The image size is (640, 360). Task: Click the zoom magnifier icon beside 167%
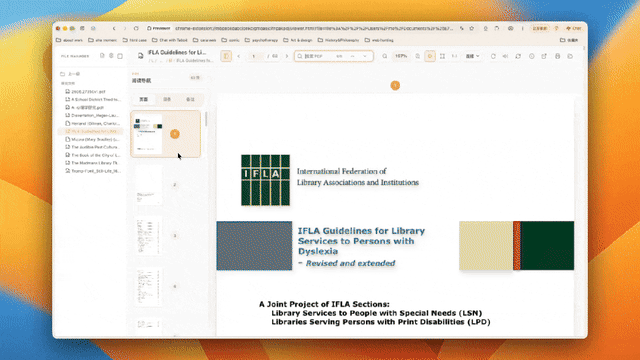point(384,56)
